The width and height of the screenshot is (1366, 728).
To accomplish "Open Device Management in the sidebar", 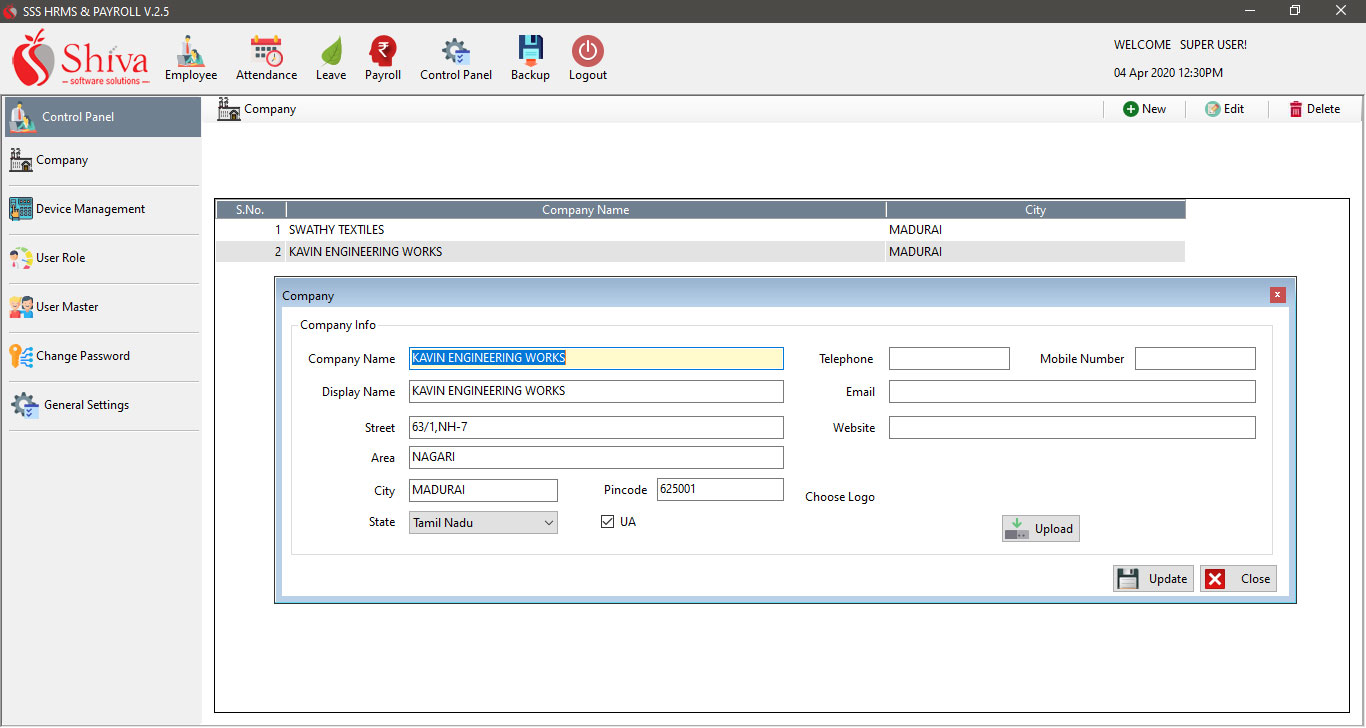I will click(90, 209).
